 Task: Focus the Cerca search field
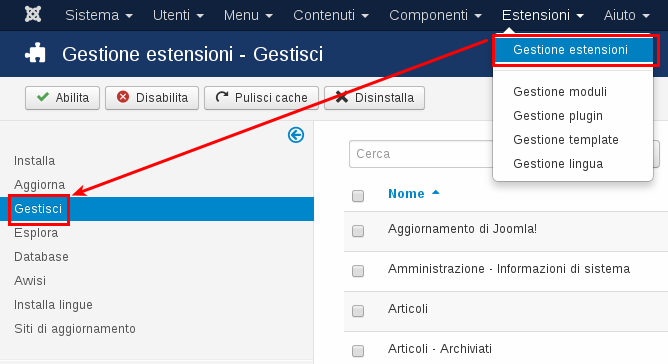pyautogui.click(x=422, y=154)
